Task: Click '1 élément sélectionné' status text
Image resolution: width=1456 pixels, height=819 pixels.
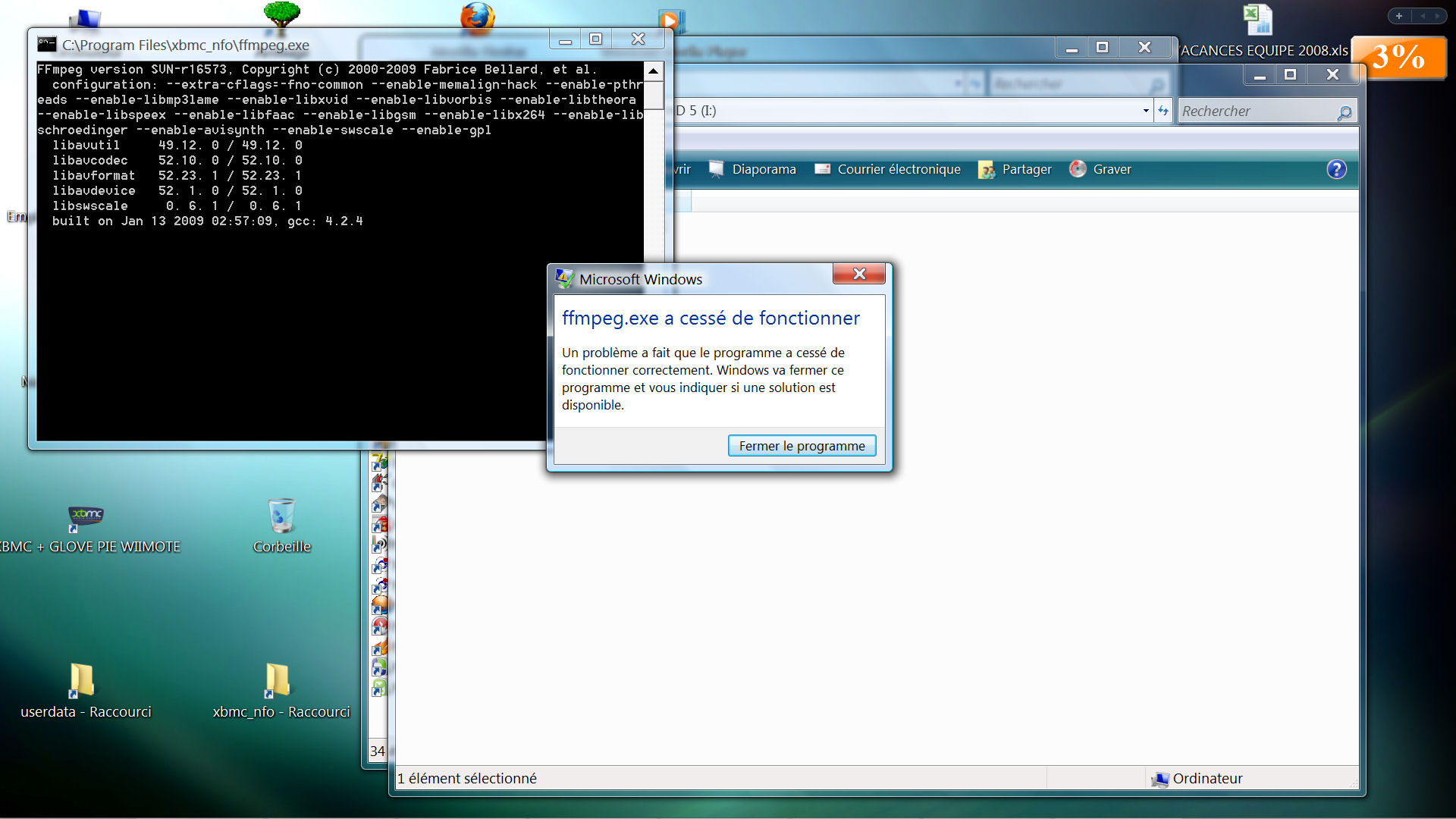Action: coord(467,778)
